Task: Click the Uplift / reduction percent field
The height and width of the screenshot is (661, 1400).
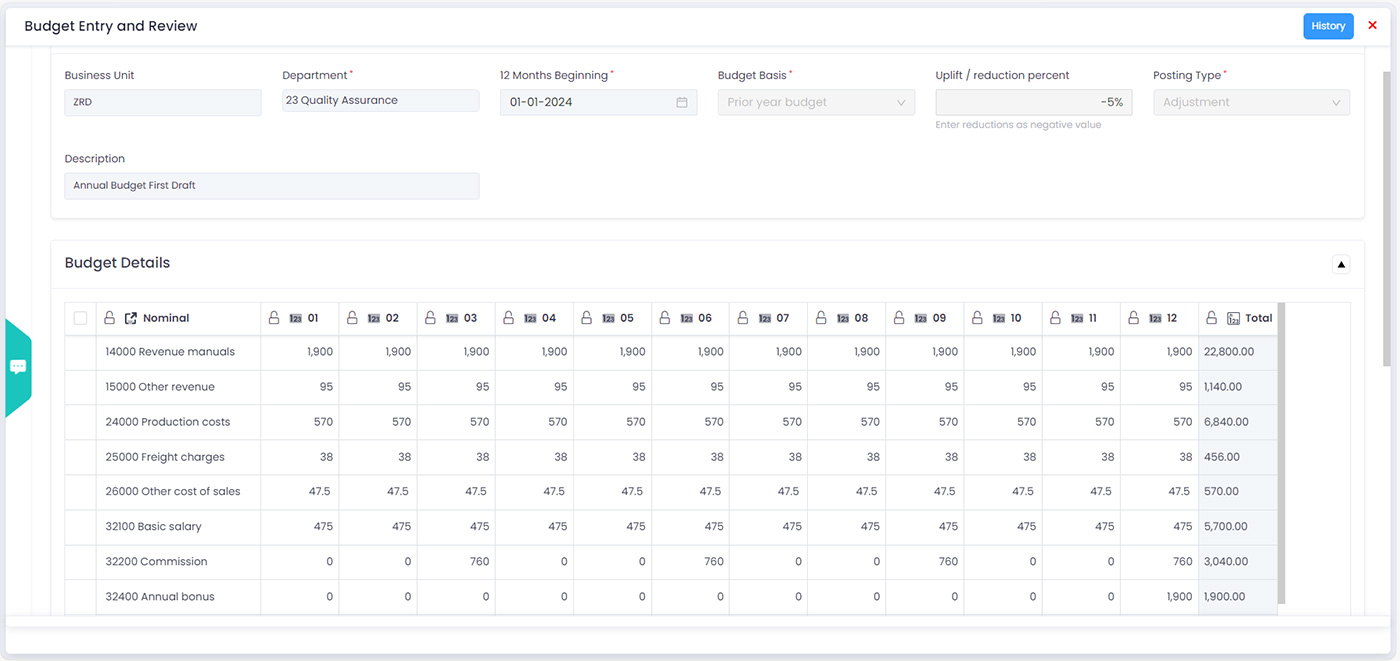Action: pyautogui.click(x=1033, y=102)
